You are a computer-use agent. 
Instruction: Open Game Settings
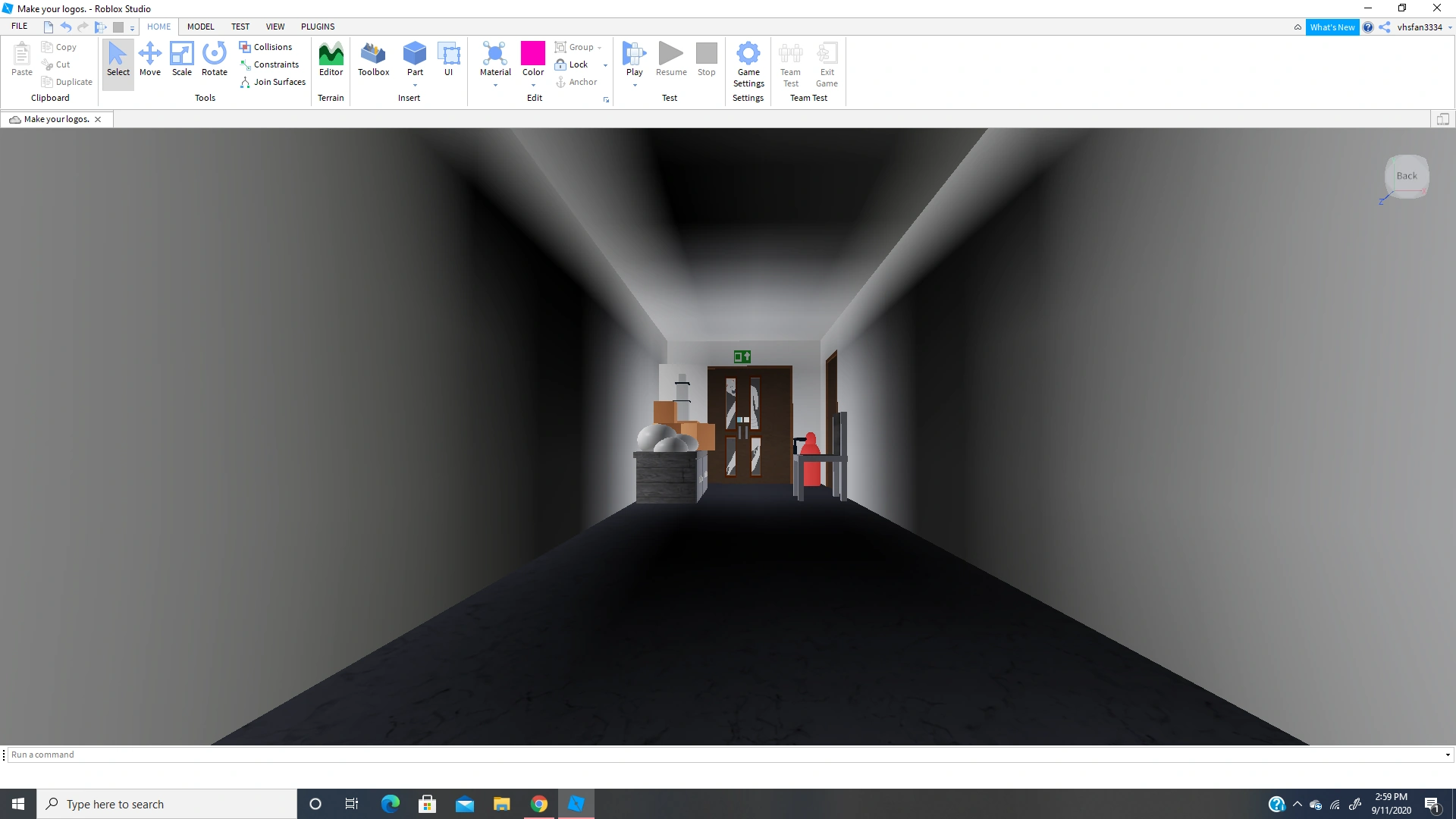(748, 64)
